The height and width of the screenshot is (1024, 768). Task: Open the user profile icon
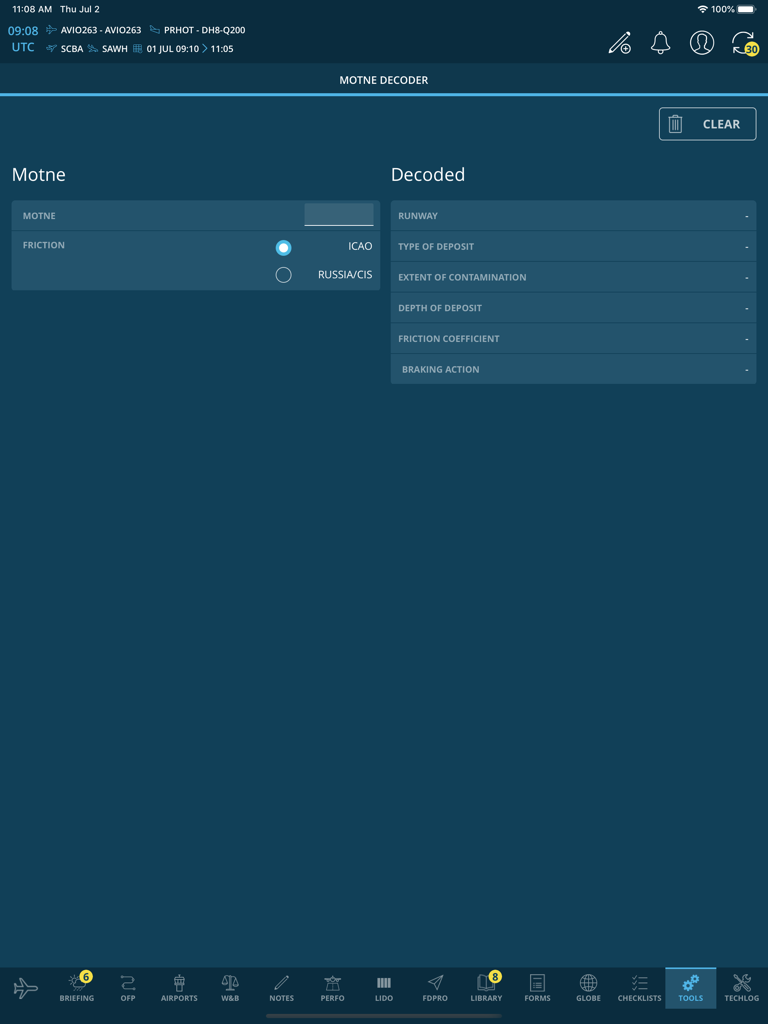702,43
